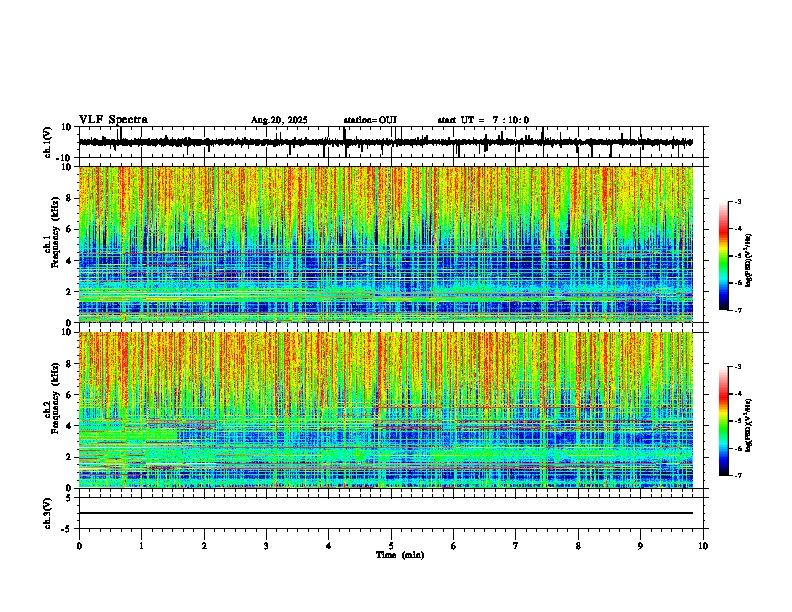This screenshot has height=612, width=792.
Task: Click the ch.3 flat line trace
Action: pos(386,513)
